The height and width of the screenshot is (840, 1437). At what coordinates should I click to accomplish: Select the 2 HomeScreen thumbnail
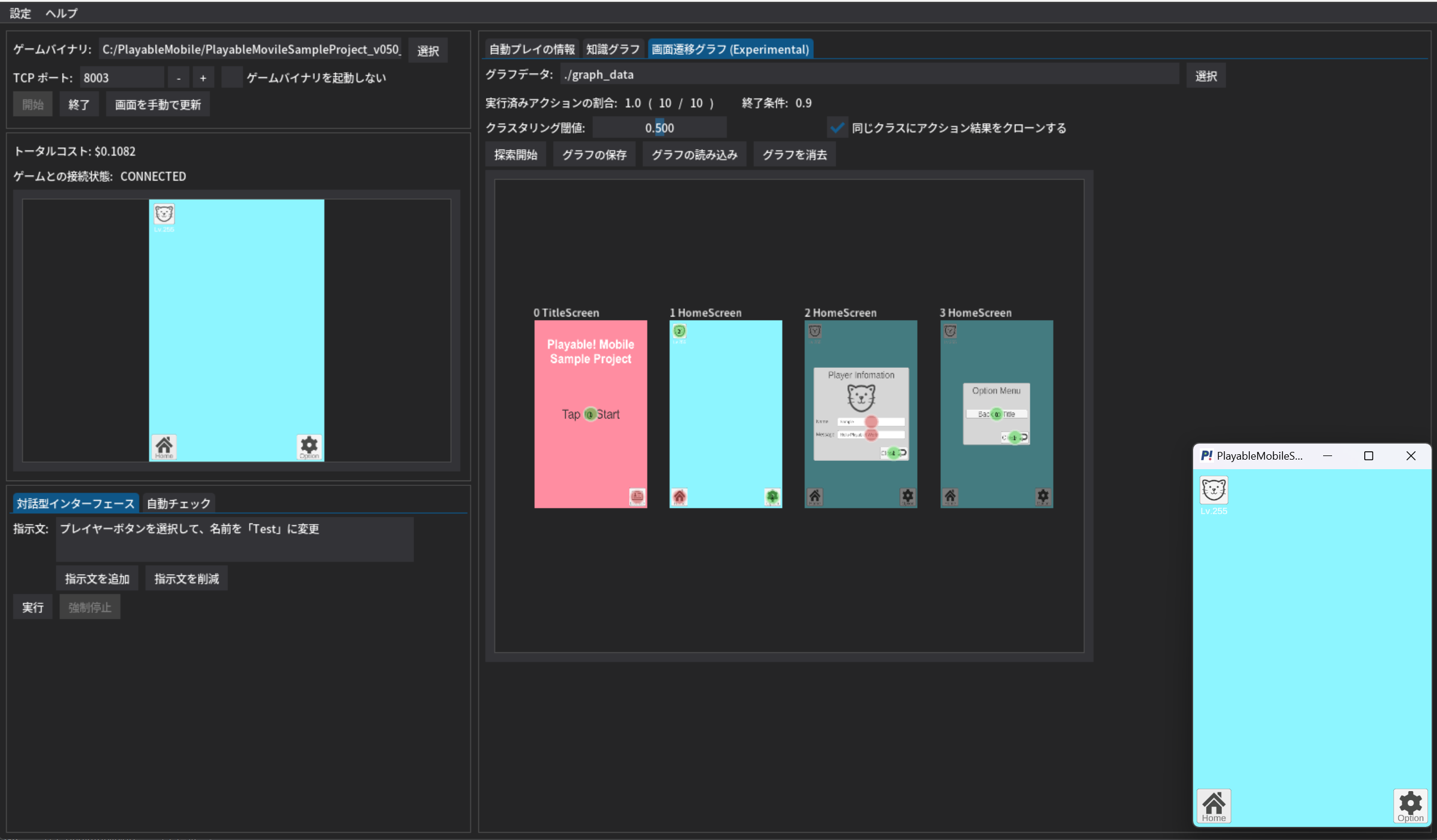pyautogui.click(x=861, y=414)
